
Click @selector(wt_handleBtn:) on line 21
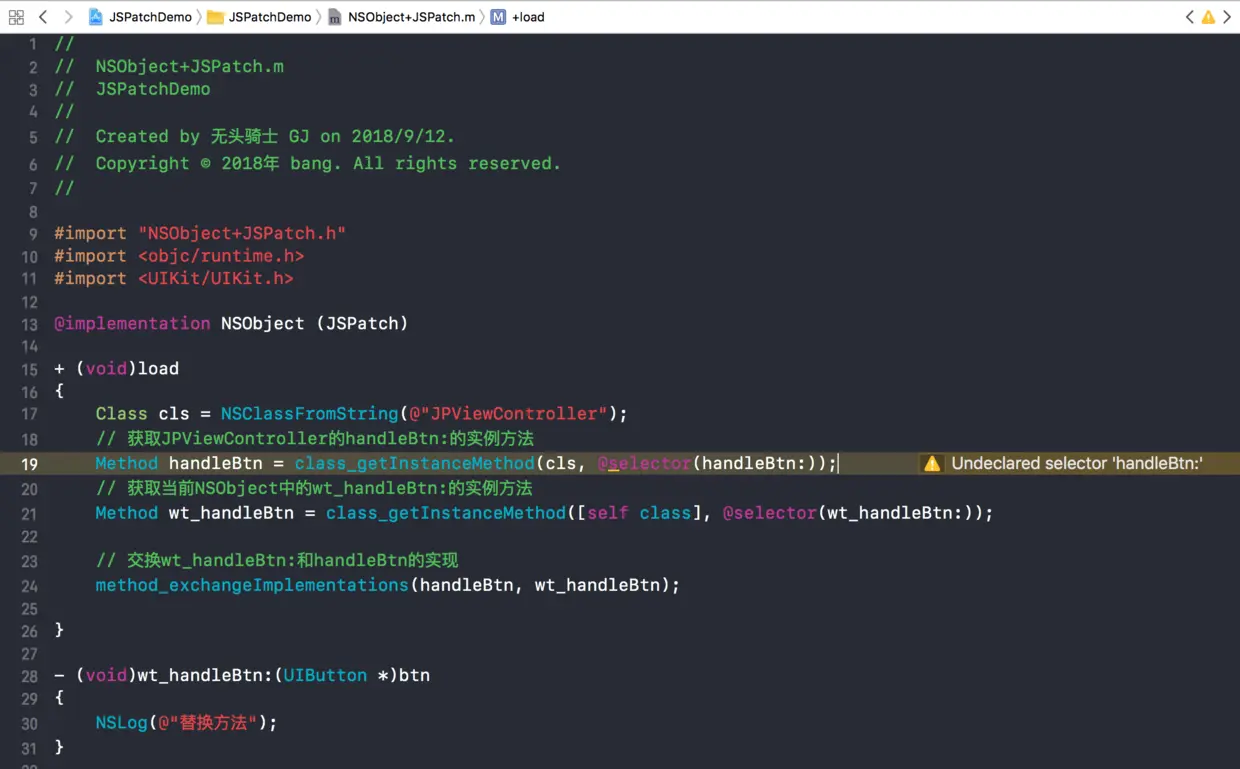click(x=852, y=513)
